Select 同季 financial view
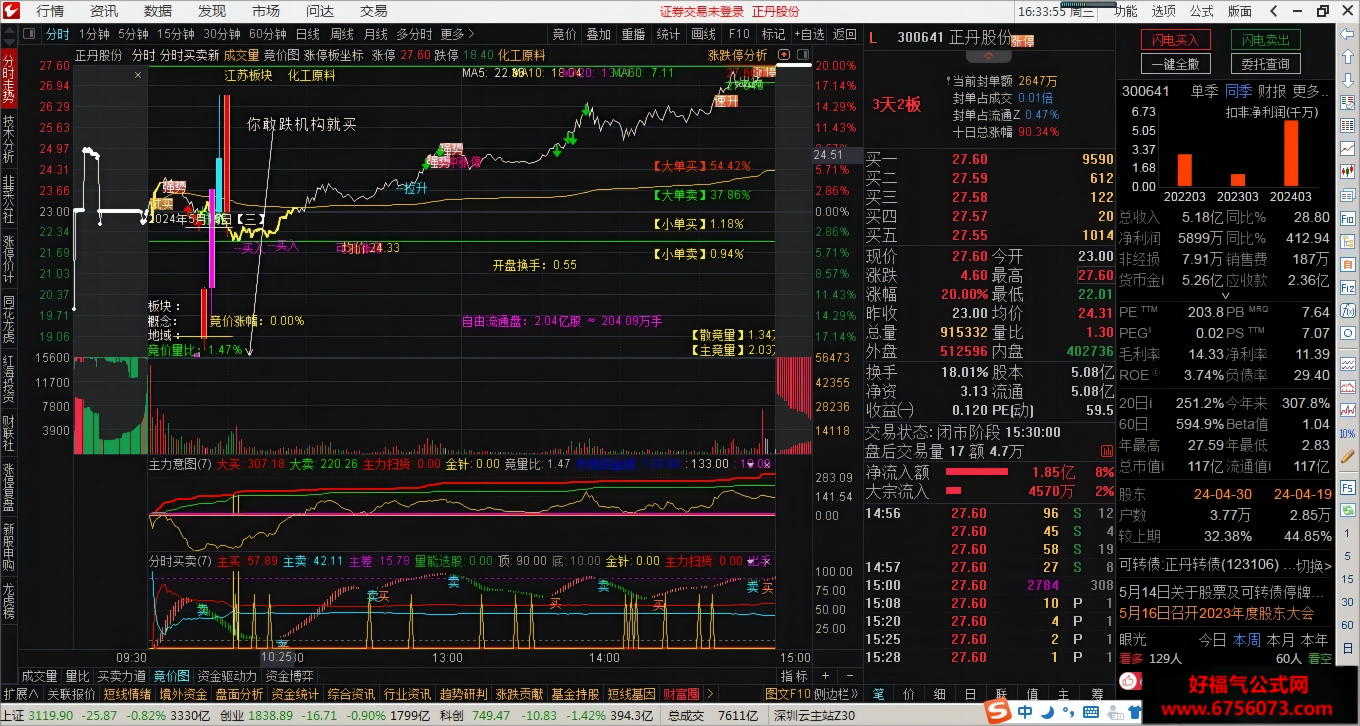Screen dimensions: 1360x726 tap(1239, 91)
